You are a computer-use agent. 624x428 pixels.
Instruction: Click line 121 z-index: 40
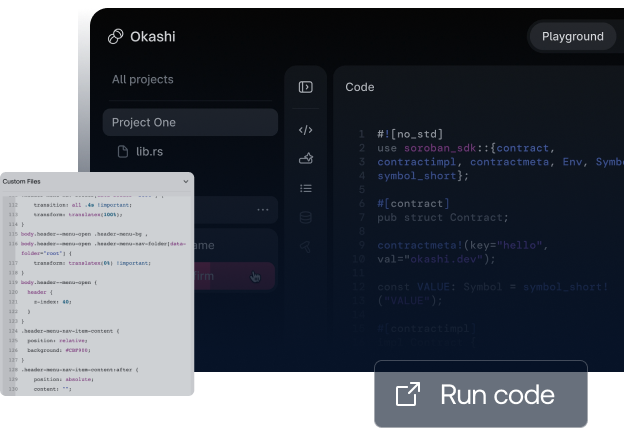pyautogui.click(x=53, y=302)
